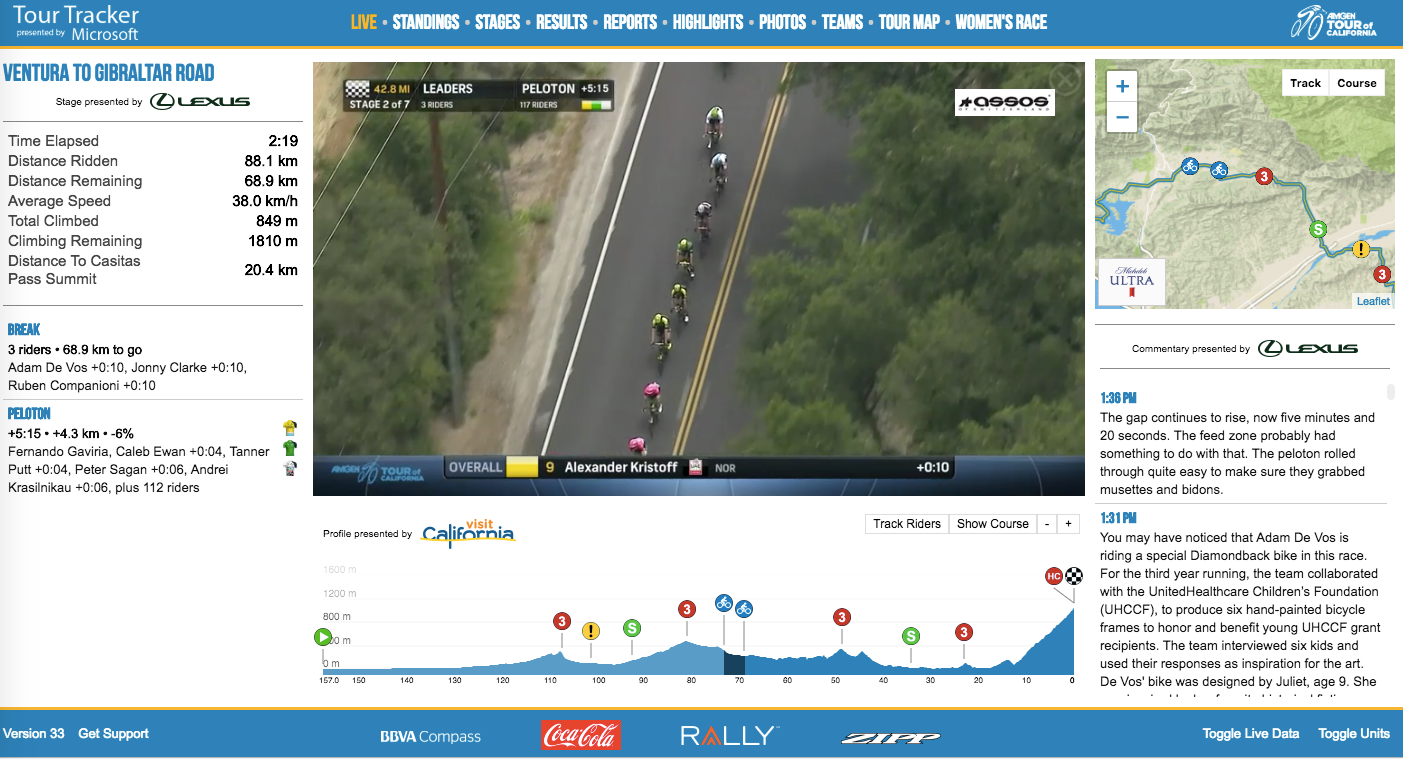Click the Rally sponsor logo
This screenshot has height=759, width=1403.
click(x=729, y=736)
